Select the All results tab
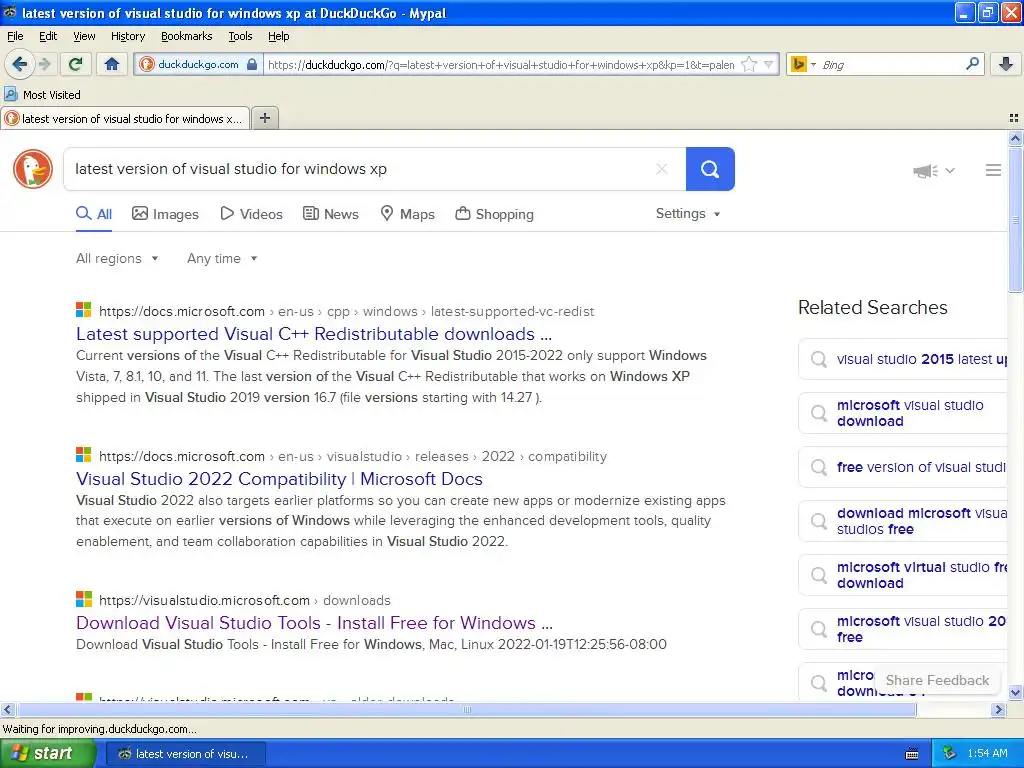1024x768 pixels. point(94,214)
